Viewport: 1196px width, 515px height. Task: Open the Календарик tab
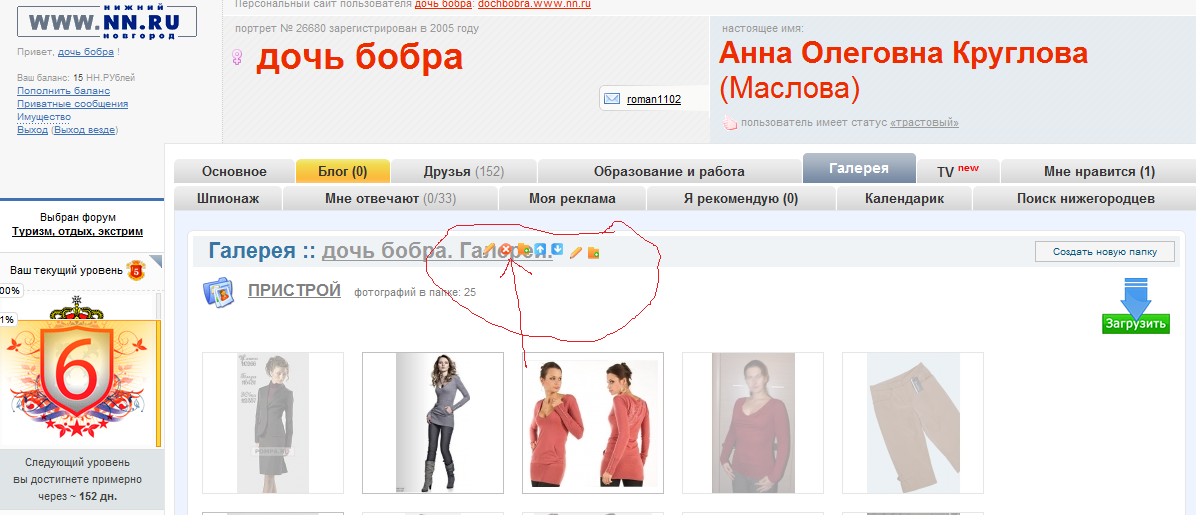pos(904,198)
